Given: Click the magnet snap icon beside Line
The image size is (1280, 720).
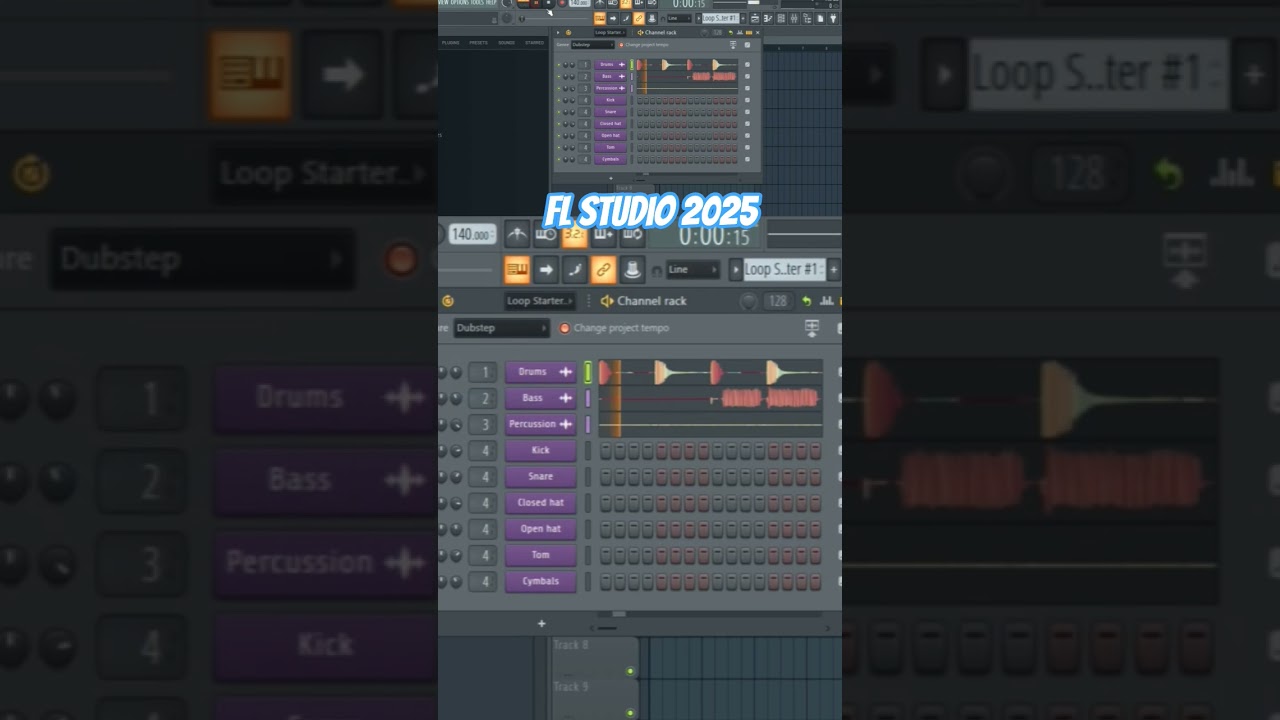Looking at the screenshot, I should (657, 270).
